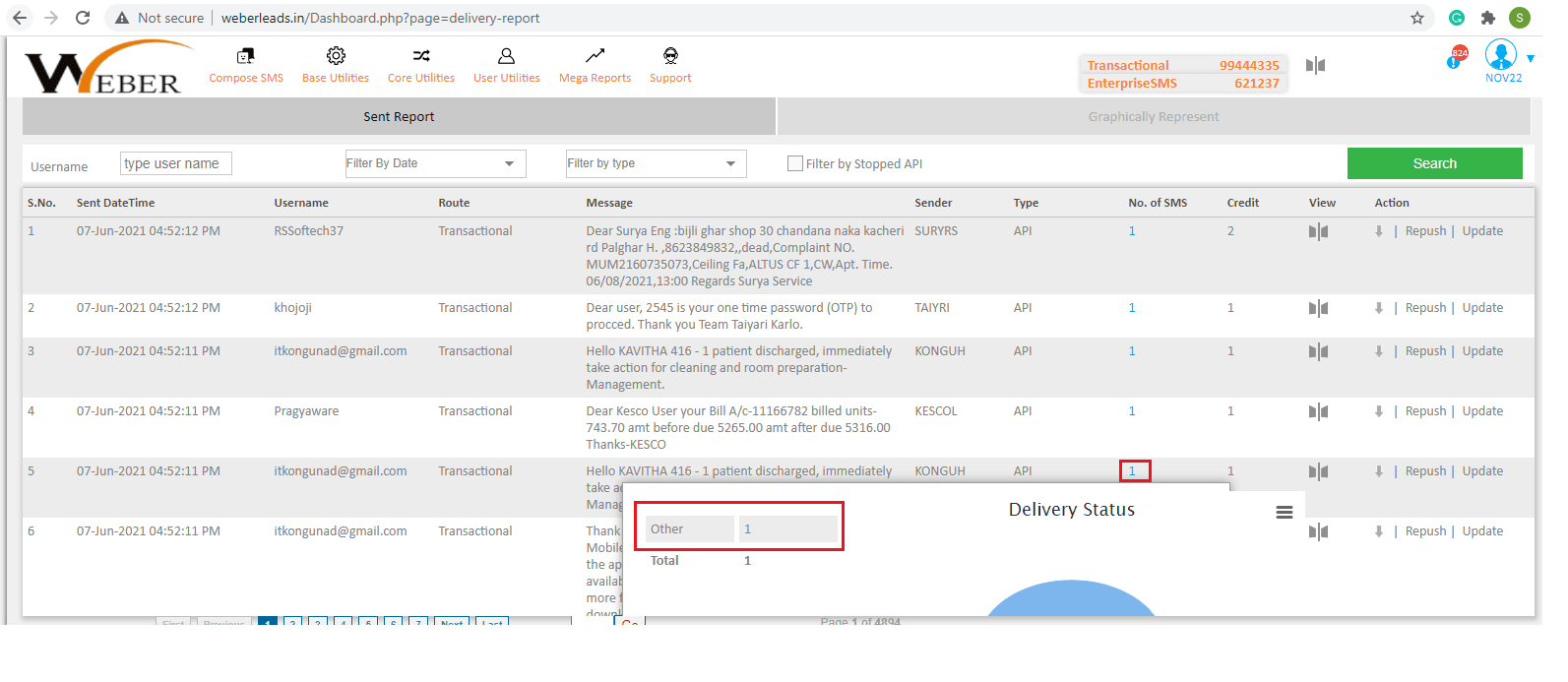Click the type user name field

point(176,164)
